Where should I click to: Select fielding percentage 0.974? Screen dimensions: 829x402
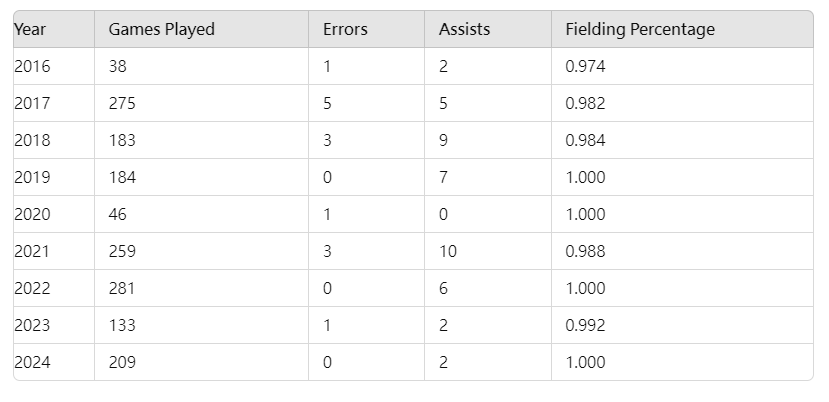(585, 66)
